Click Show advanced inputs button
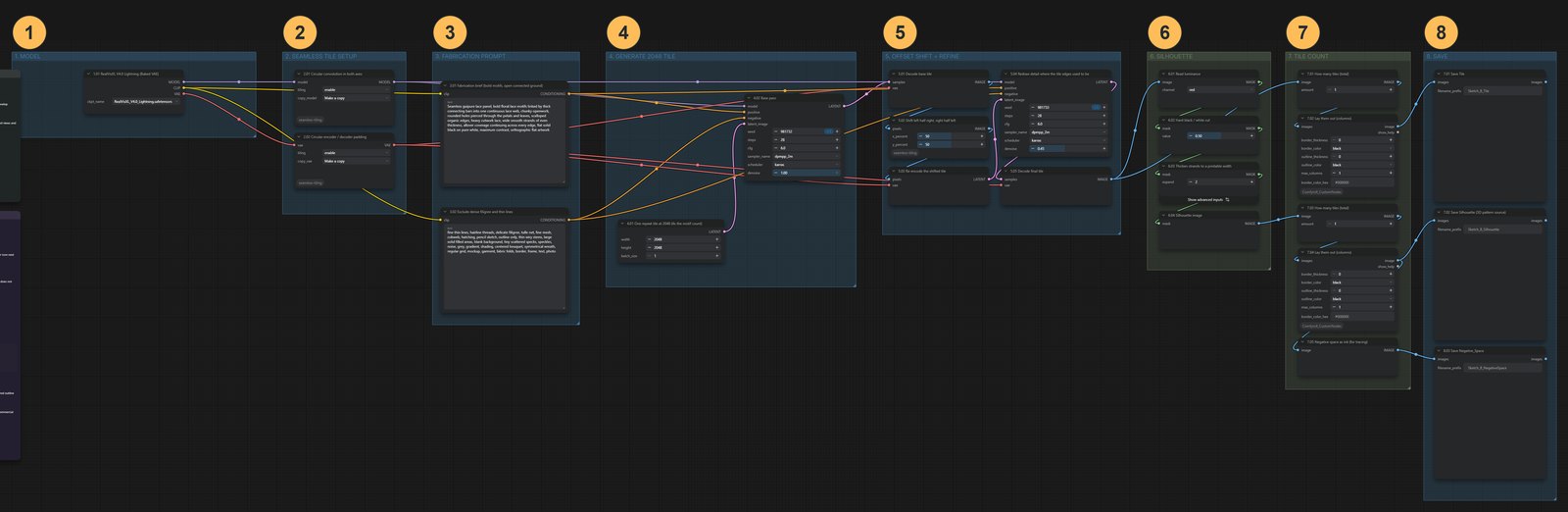Image resolution: width=1568 pixels, height=512 pixels. click(x=1208, y=199)
